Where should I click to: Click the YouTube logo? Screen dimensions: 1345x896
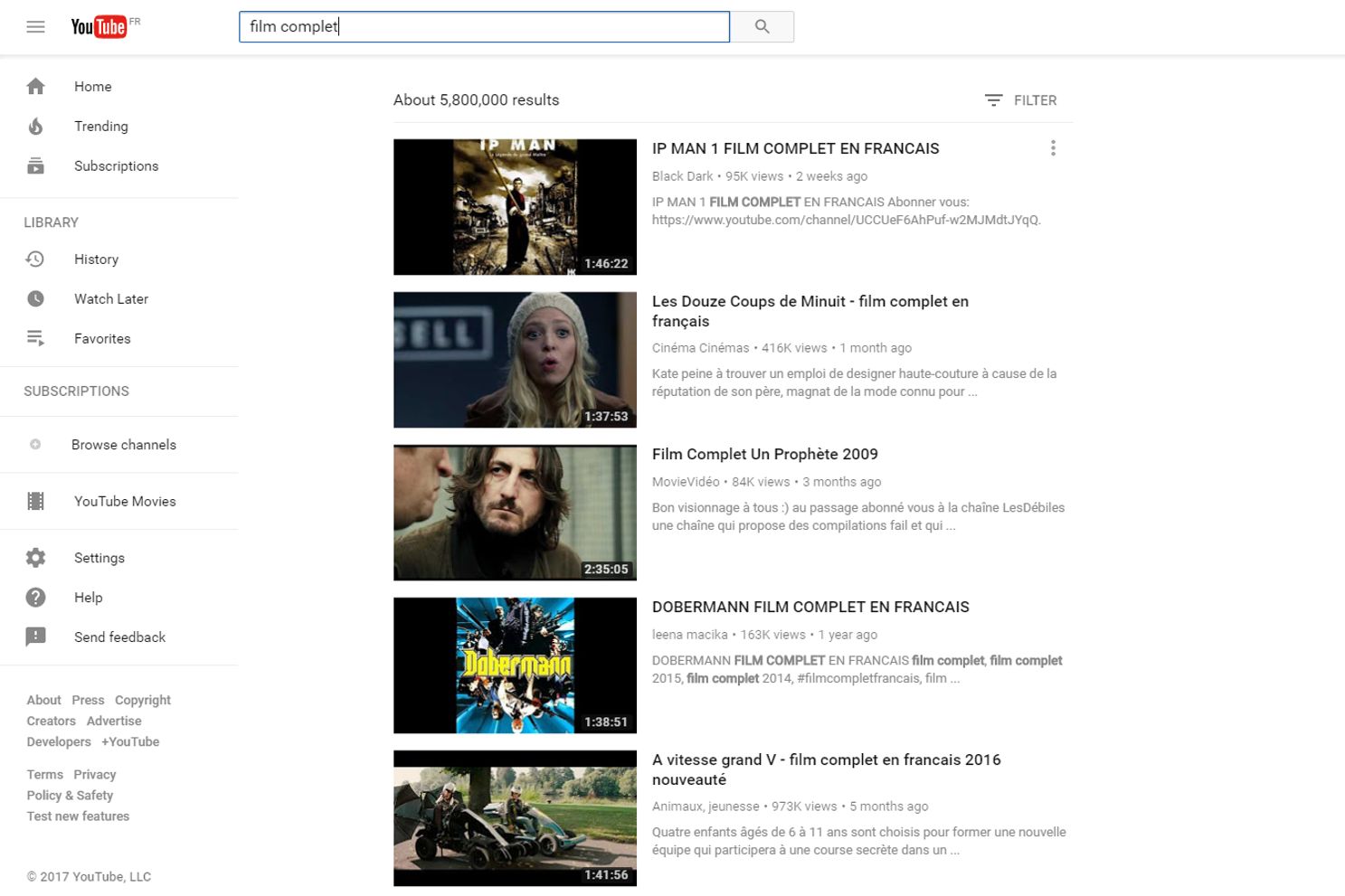(99, 27)
